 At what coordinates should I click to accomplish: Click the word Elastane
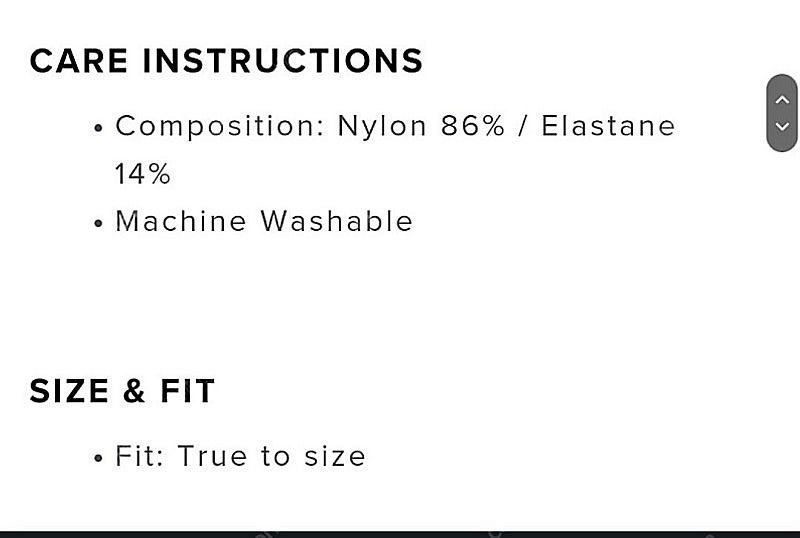pos(608,126)
